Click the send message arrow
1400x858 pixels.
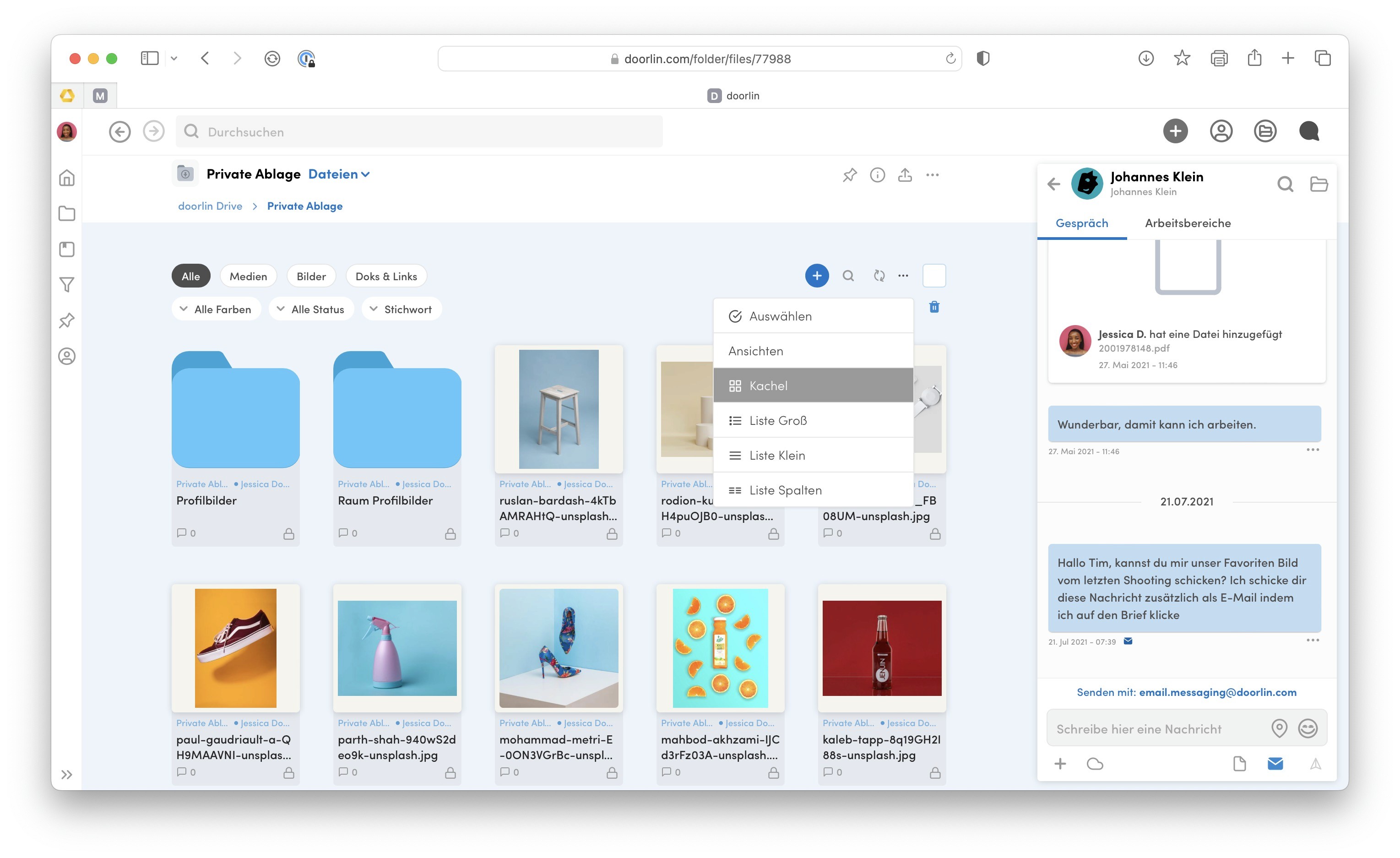1315,764
